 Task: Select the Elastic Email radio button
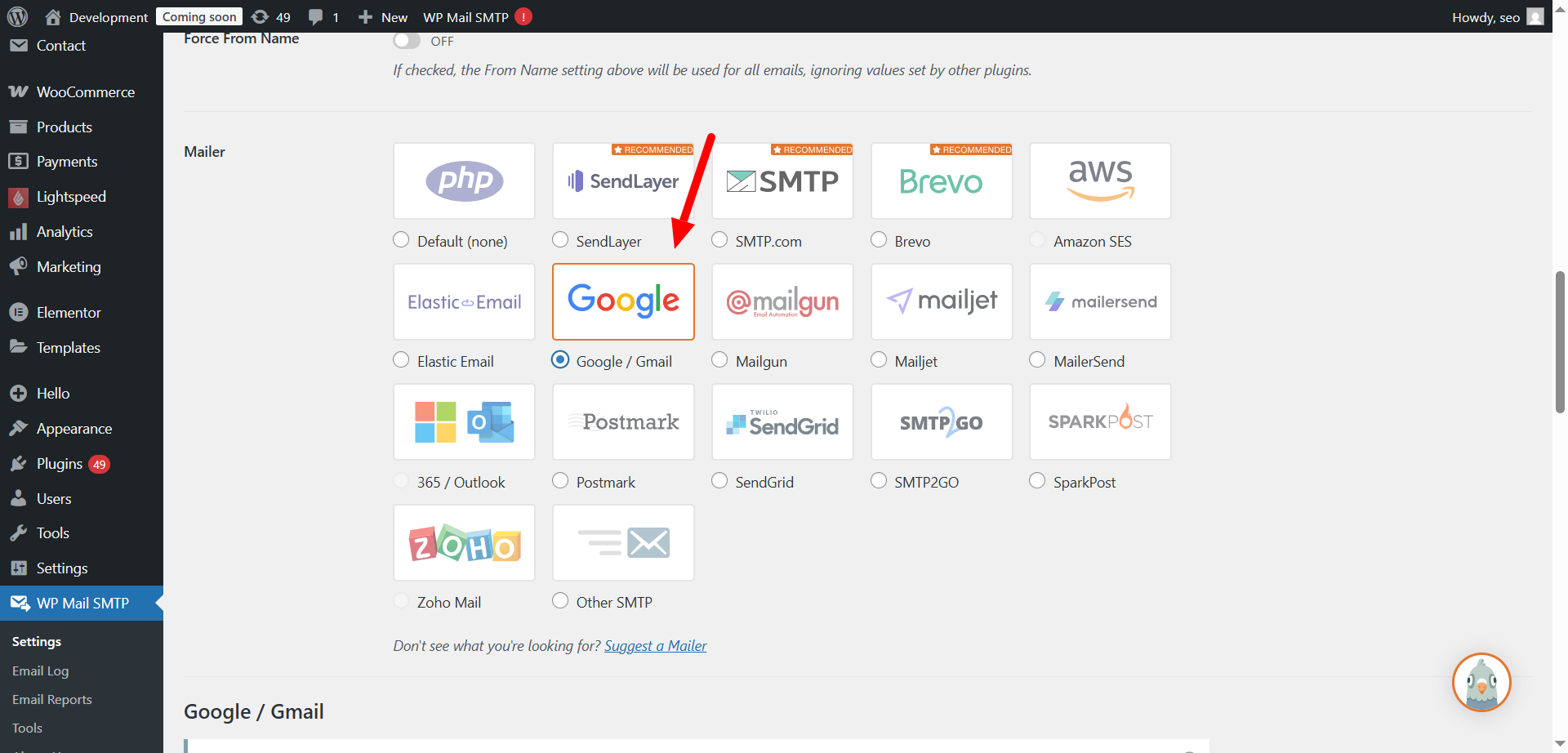click(401, 359)
